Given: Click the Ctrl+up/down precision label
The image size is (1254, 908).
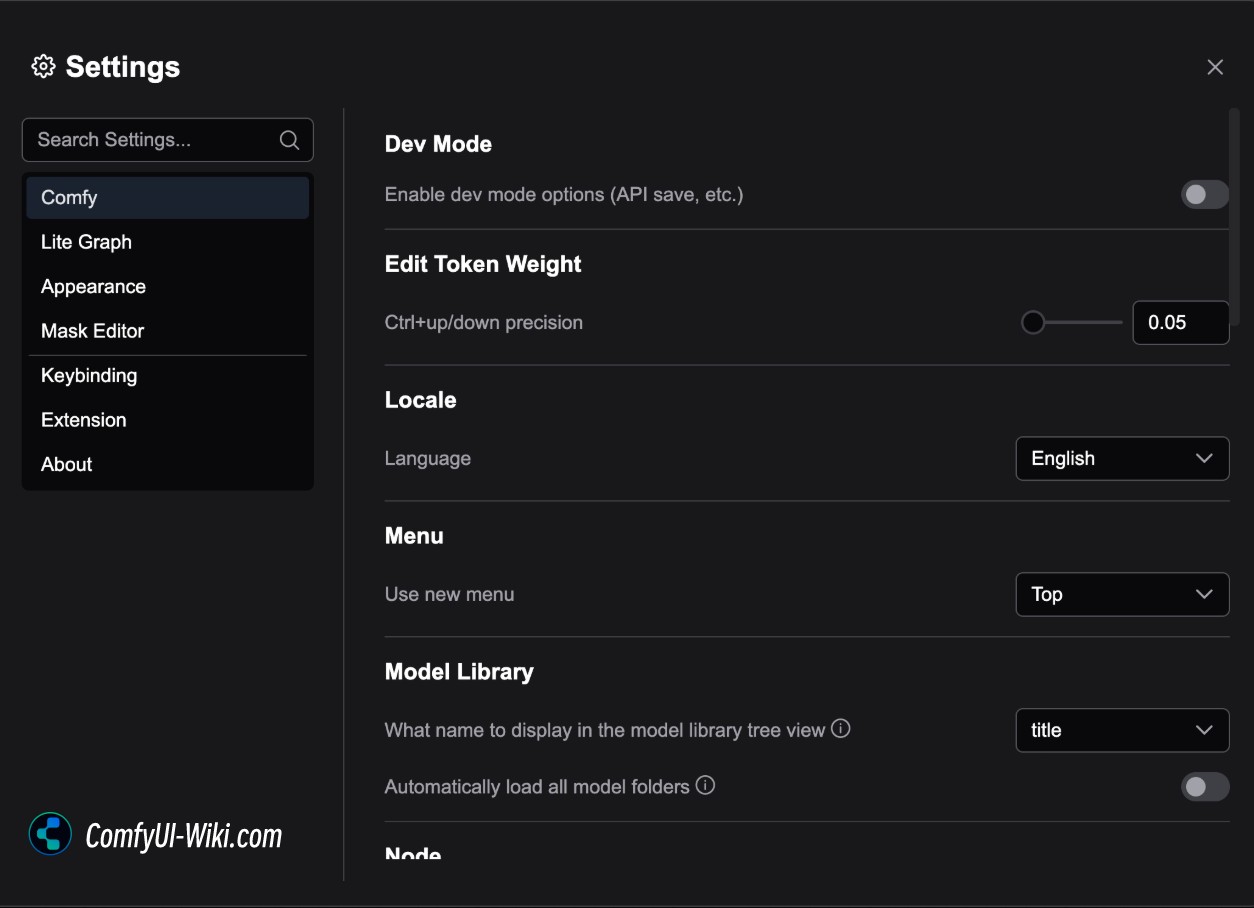Looking at the screenshot, I should (x=484, y=323).
